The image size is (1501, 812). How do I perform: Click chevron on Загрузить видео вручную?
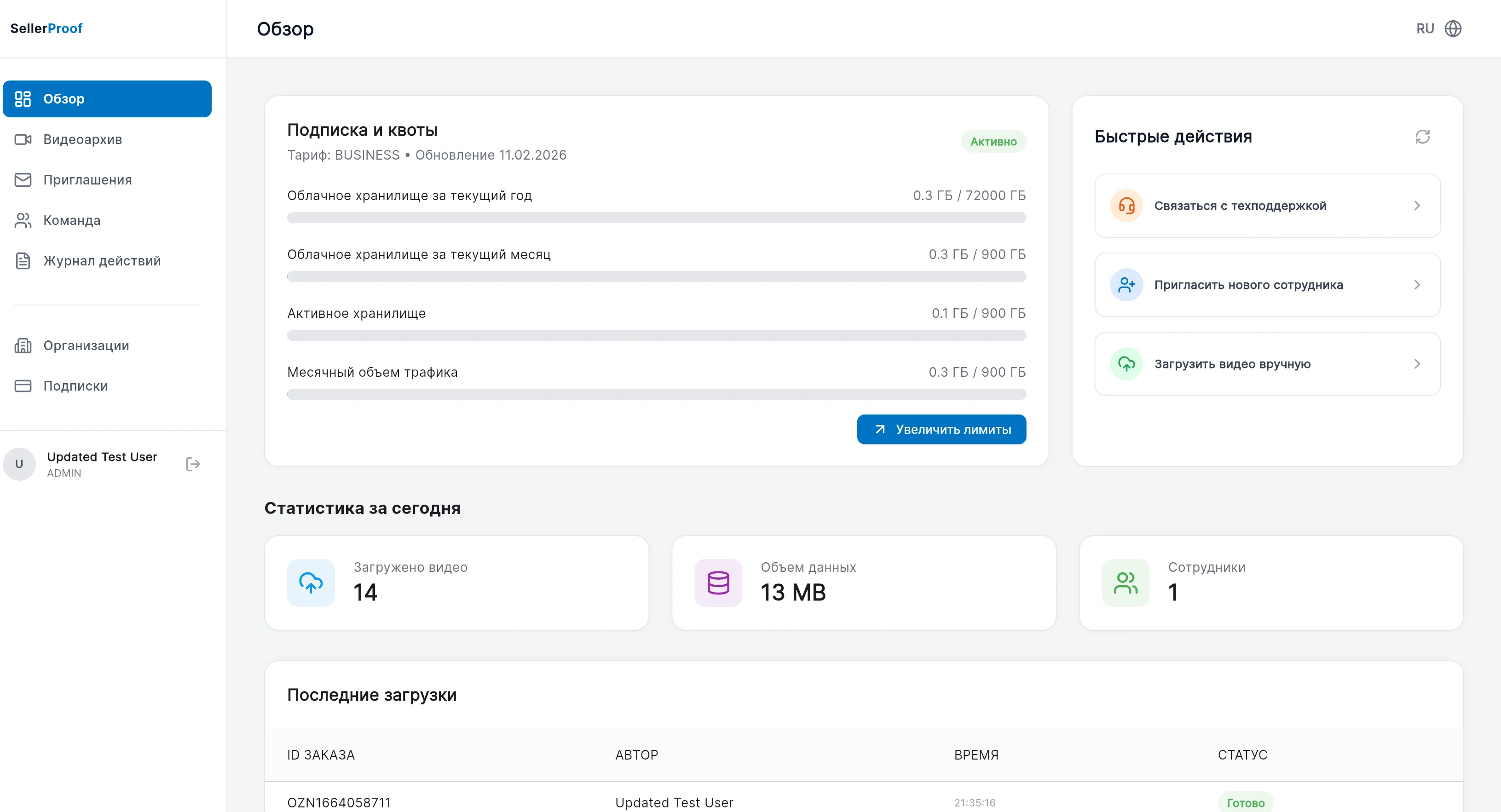point(1416,364)
